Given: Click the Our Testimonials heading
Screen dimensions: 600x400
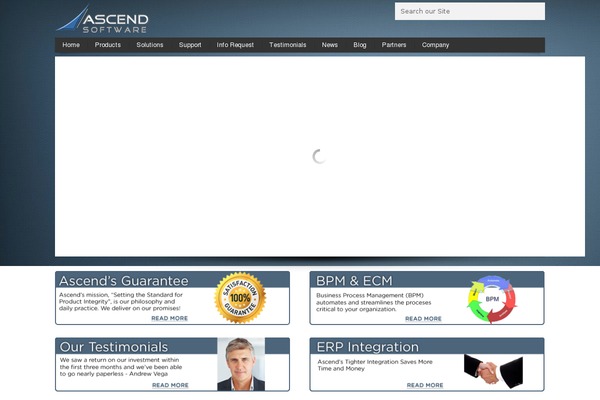Looking at the screenshot, I should [114, 347].
